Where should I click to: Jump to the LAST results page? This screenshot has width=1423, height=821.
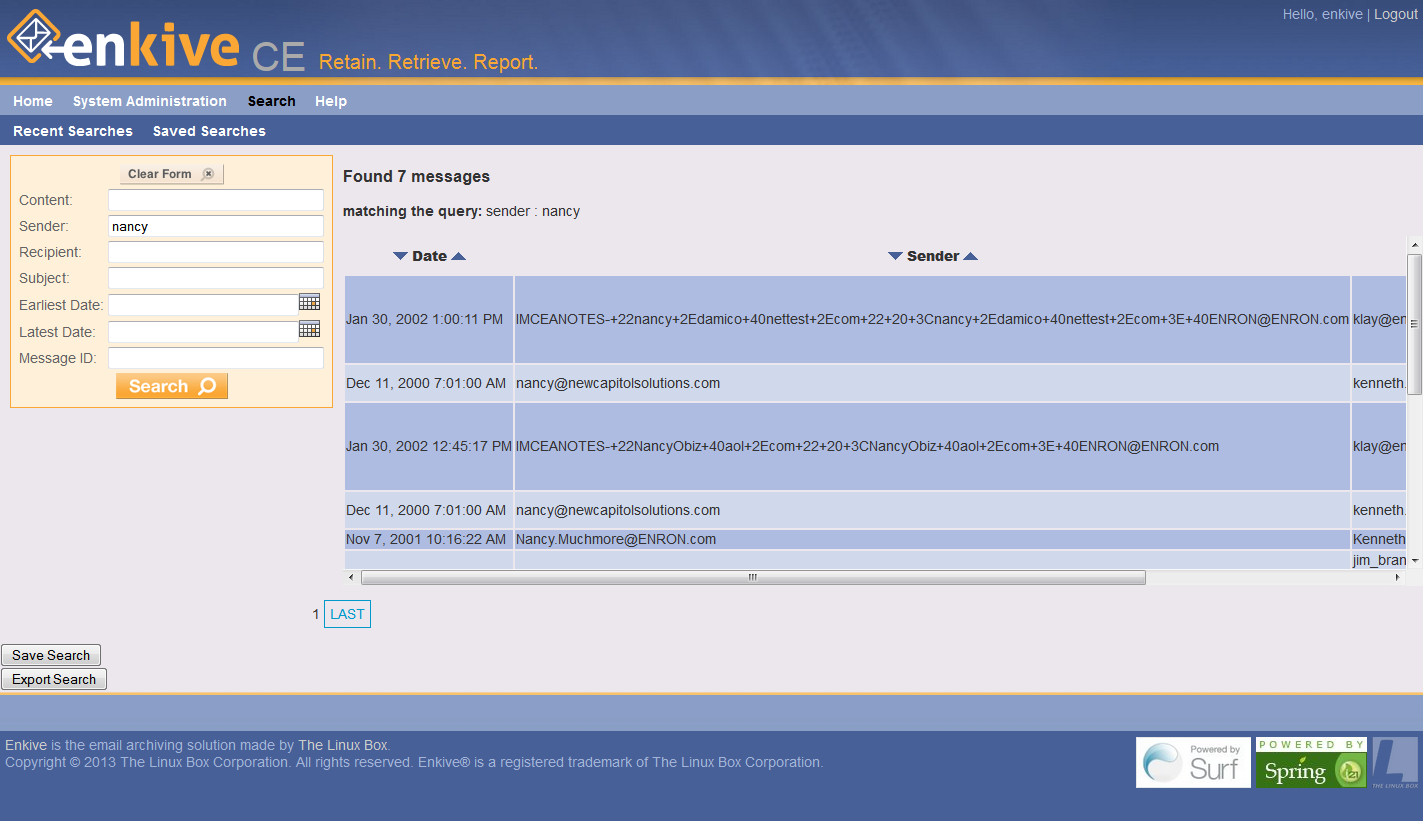point(347,613)
